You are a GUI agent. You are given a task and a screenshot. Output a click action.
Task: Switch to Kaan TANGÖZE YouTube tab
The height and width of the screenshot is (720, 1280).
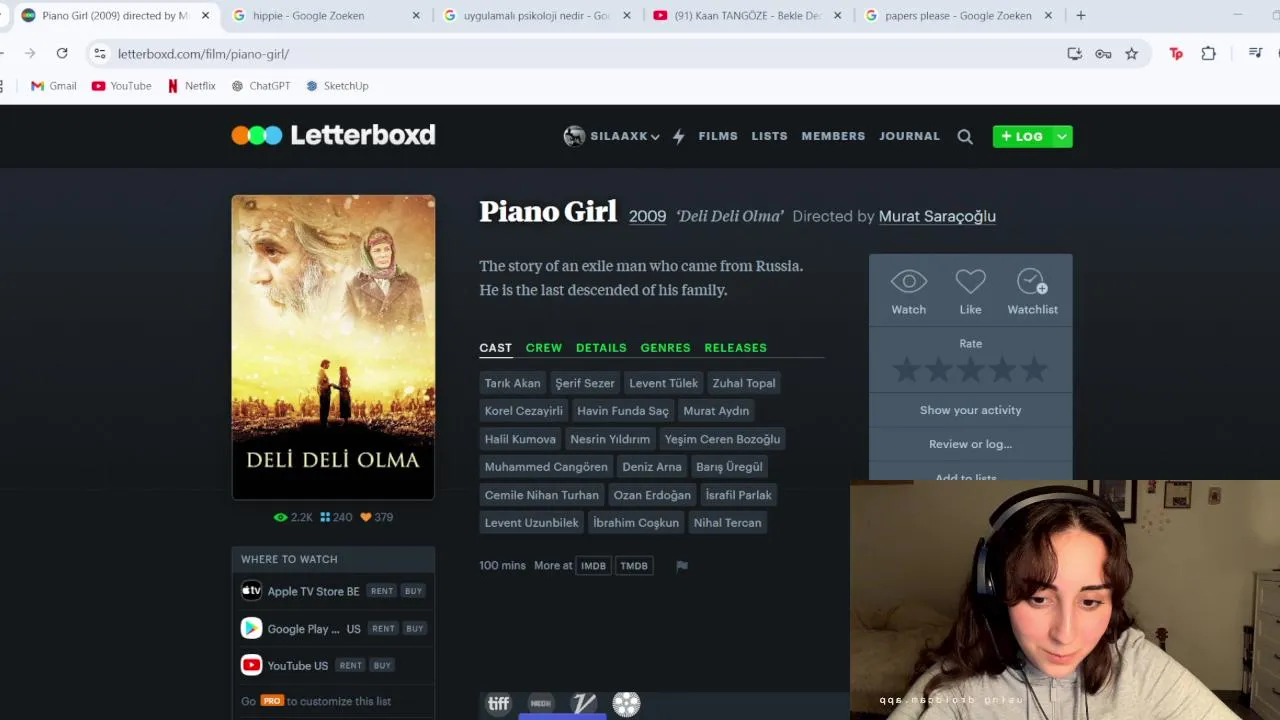click(747, 16)
